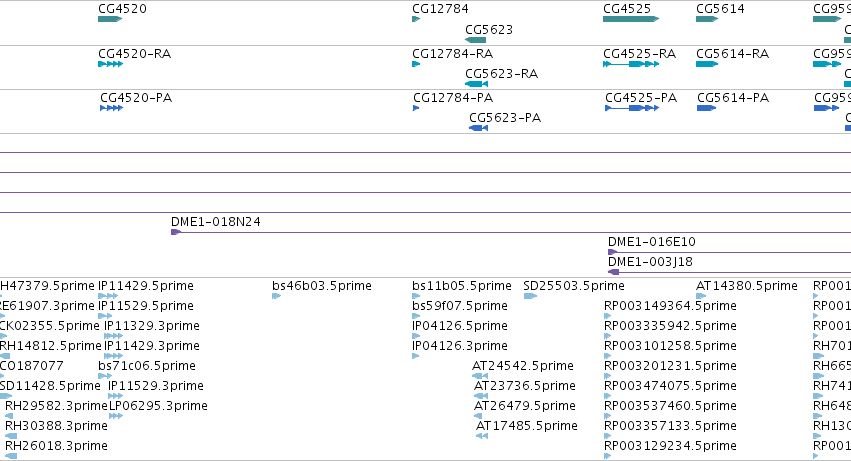The height and width of the screenshot is (461, 851).
Task: Select the IP04126.3prime EST label
Action: pyautogui.click(x=460, y=346)
